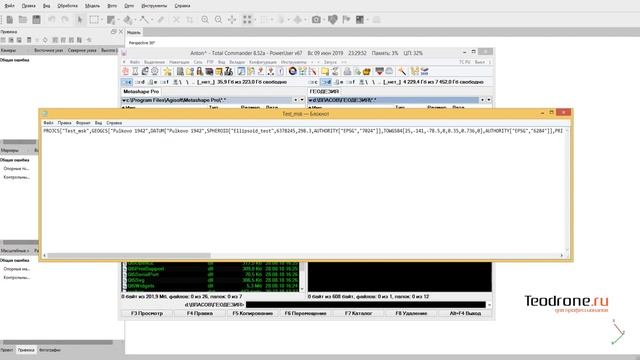The width and height of the screenshot is (640, 360).
Task: Select drive c in left Total Commander panel
Action: pos(127,82)
